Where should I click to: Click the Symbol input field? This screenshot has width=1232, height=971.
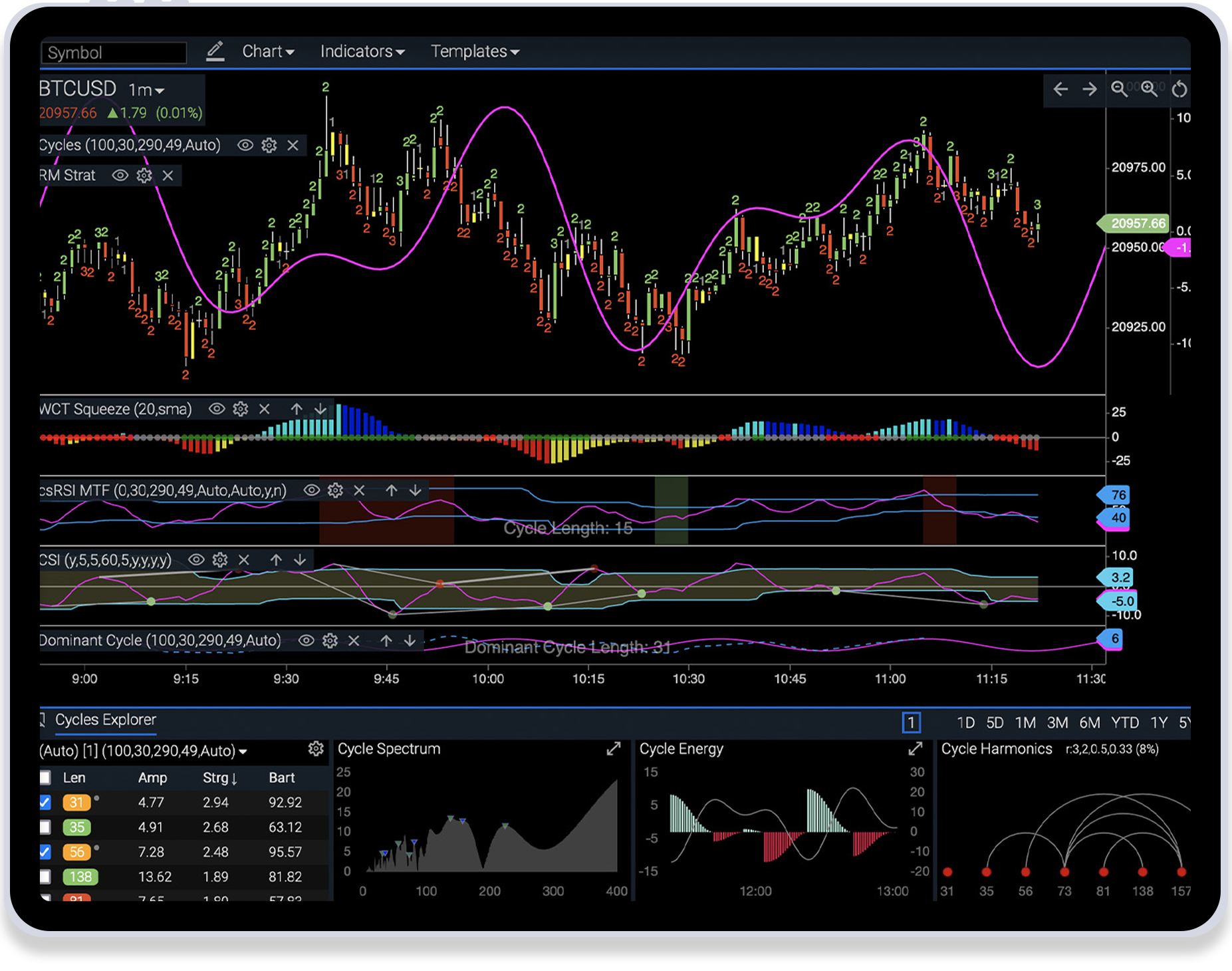click(114, 53)
